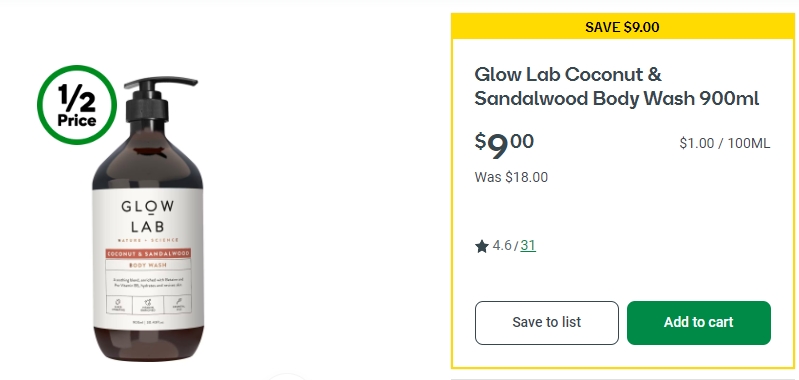Click the black pump dispenser on the bottle

coord(153,99)
